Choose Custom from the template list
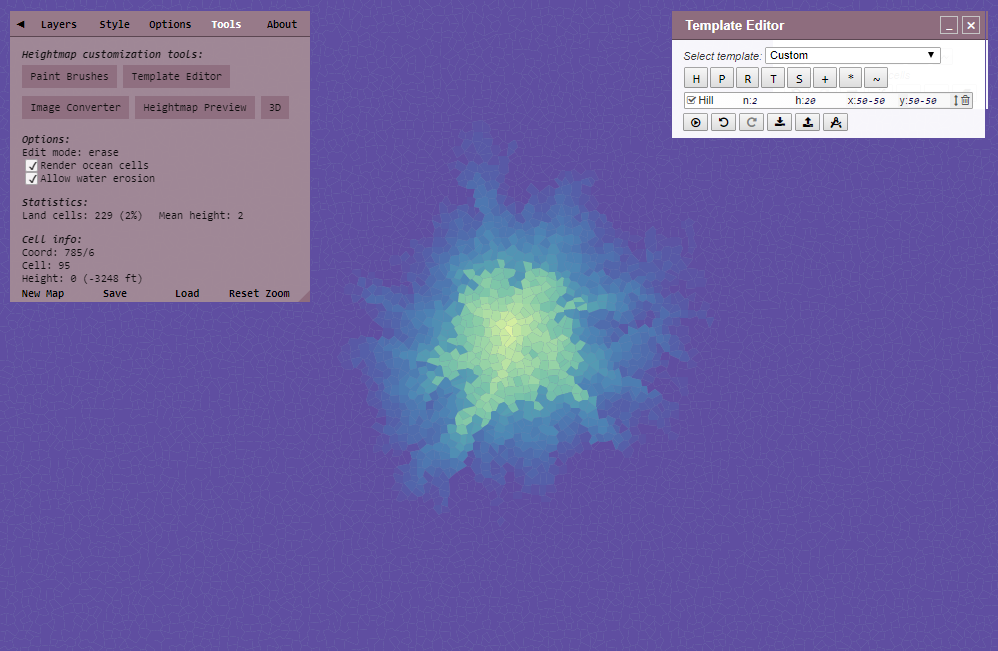 pyautogui.click(x=852, y=55)
